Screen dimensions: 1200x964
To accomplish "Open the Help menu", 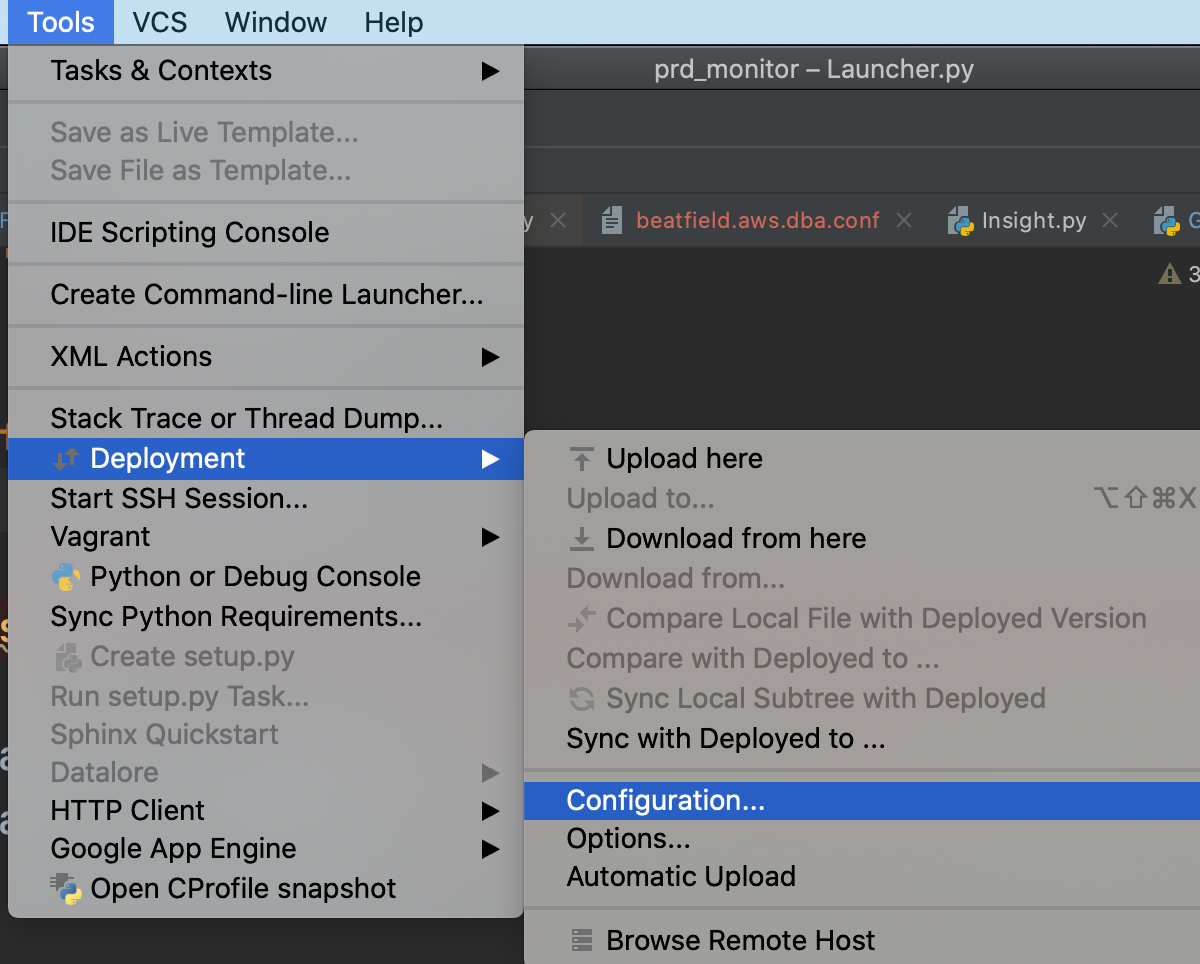I will 393,22.
